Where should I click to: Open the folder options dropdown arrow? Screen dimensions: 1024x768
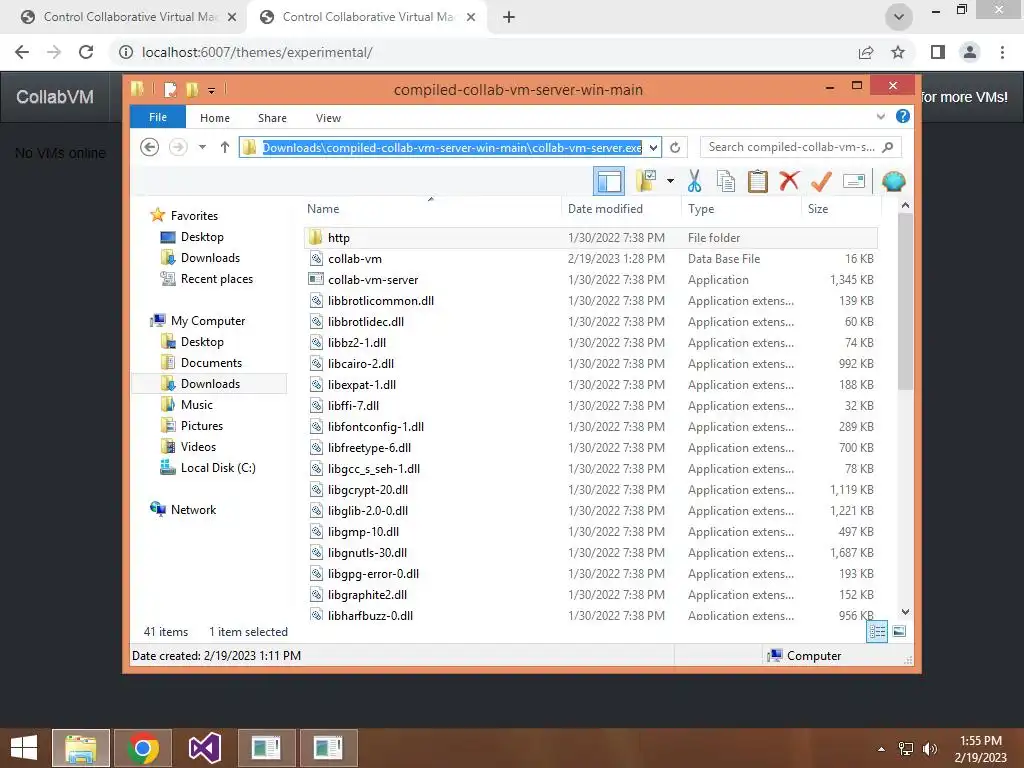click(x=670, y=181)
